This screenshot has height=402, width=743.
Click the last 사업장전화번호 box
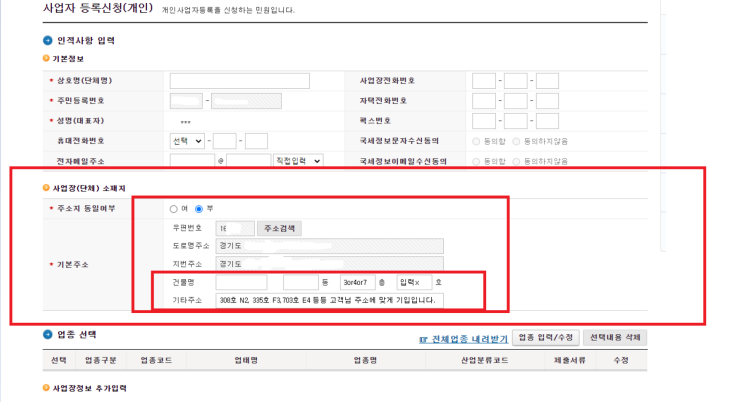point(547,81)
